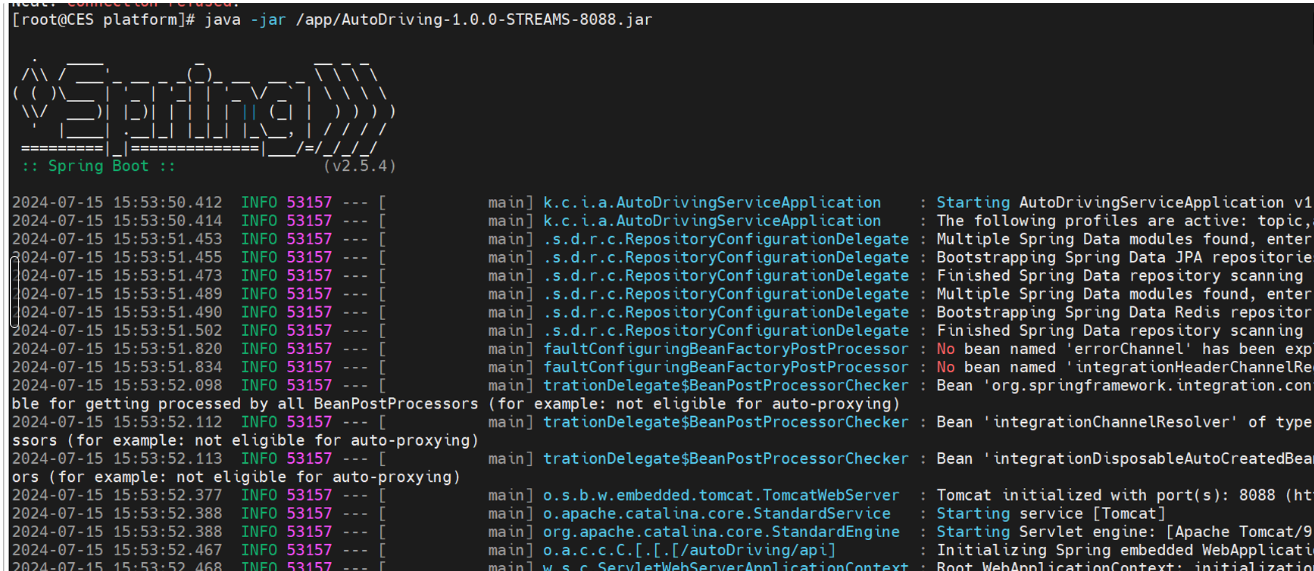
Task: Select the 'ble for getting processed by all BeanPostProcessors' line
Action: pos(456,403)
